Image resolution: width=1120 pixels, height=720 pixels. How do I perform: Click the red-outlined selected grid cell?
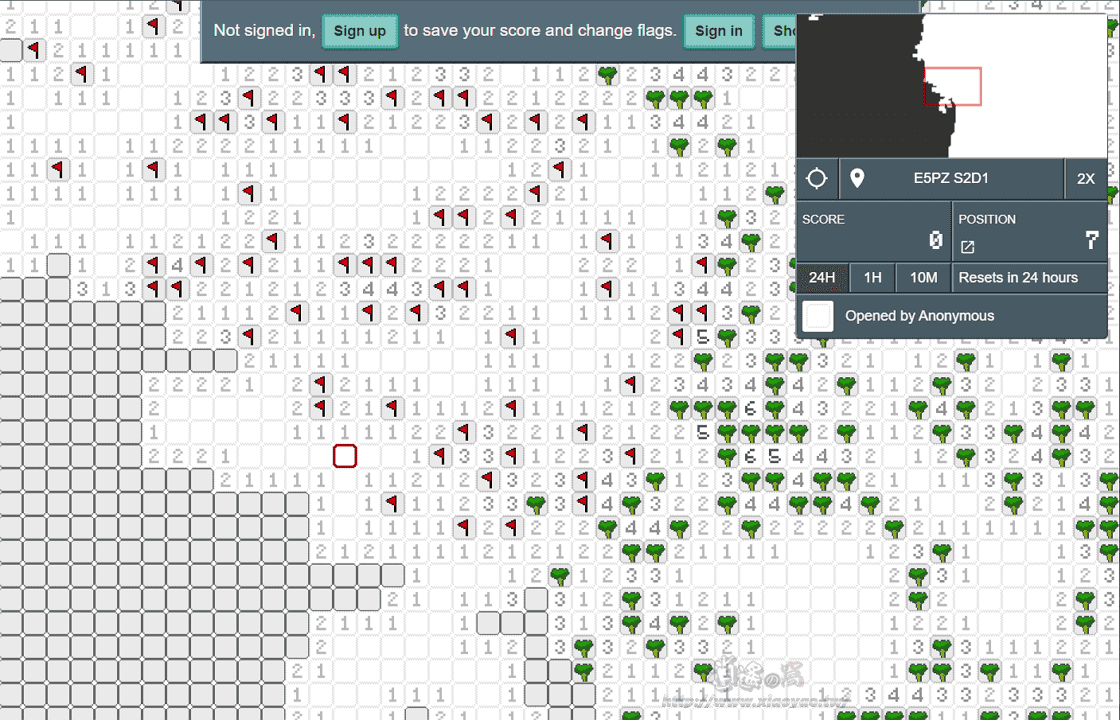click(x=345, y=456)
